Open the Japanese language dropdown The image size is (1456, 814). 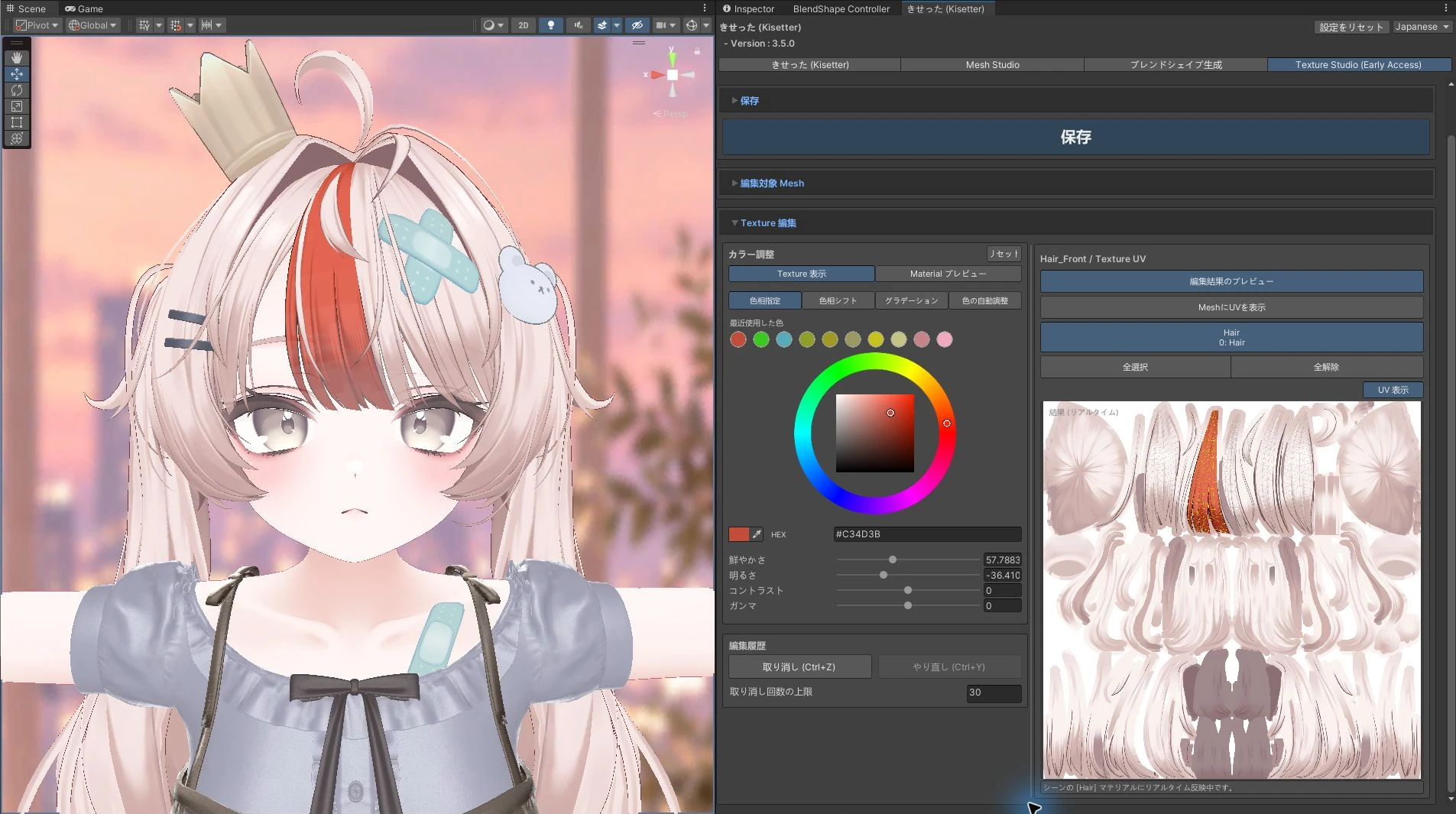[x=1422, y=27]
